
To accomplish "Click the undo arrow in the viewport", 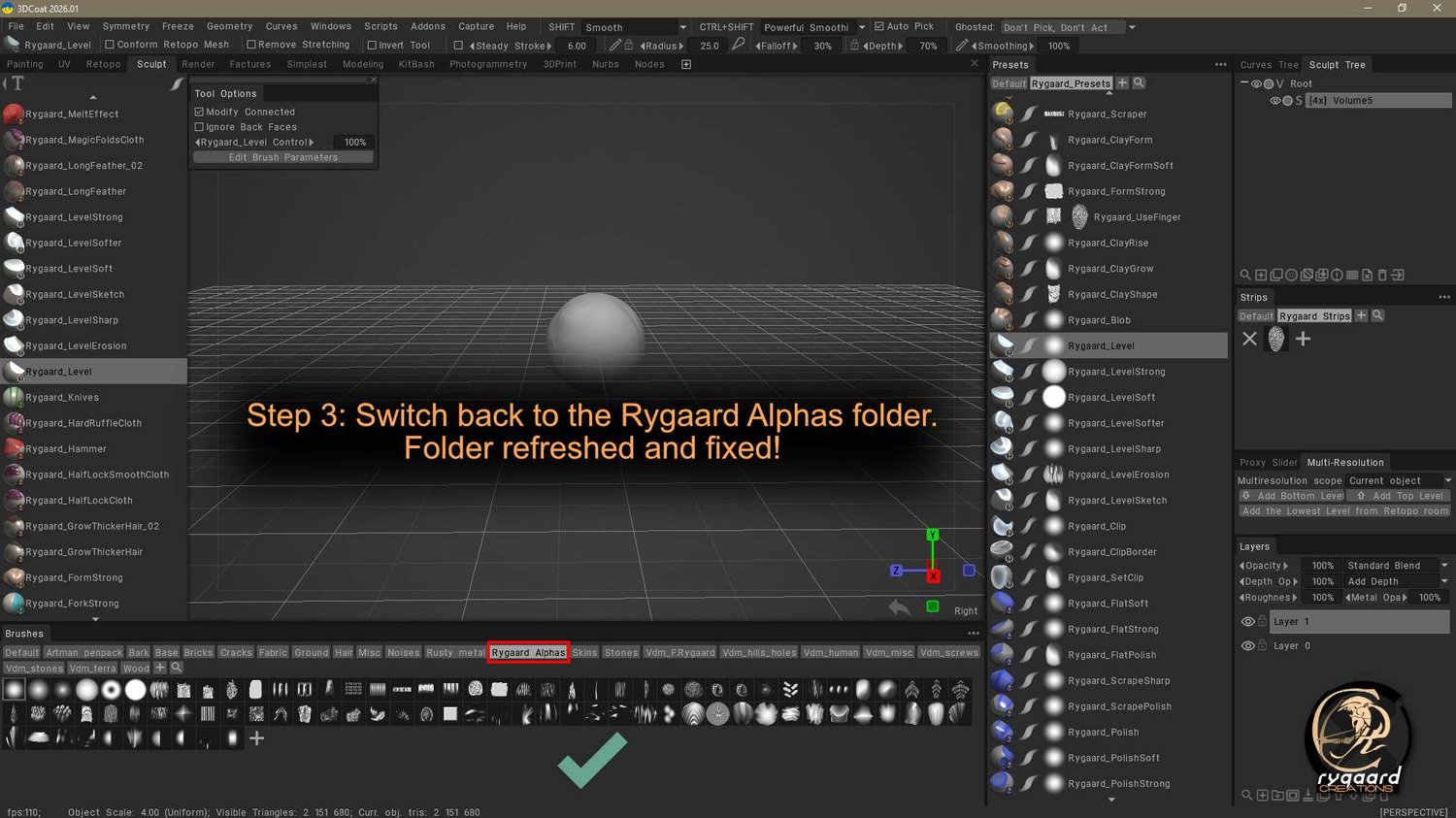I will tap(899, 607).
